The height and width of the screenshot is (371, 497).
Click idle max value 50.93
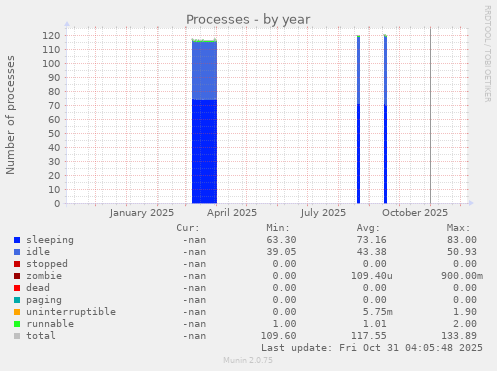(462, 252)
